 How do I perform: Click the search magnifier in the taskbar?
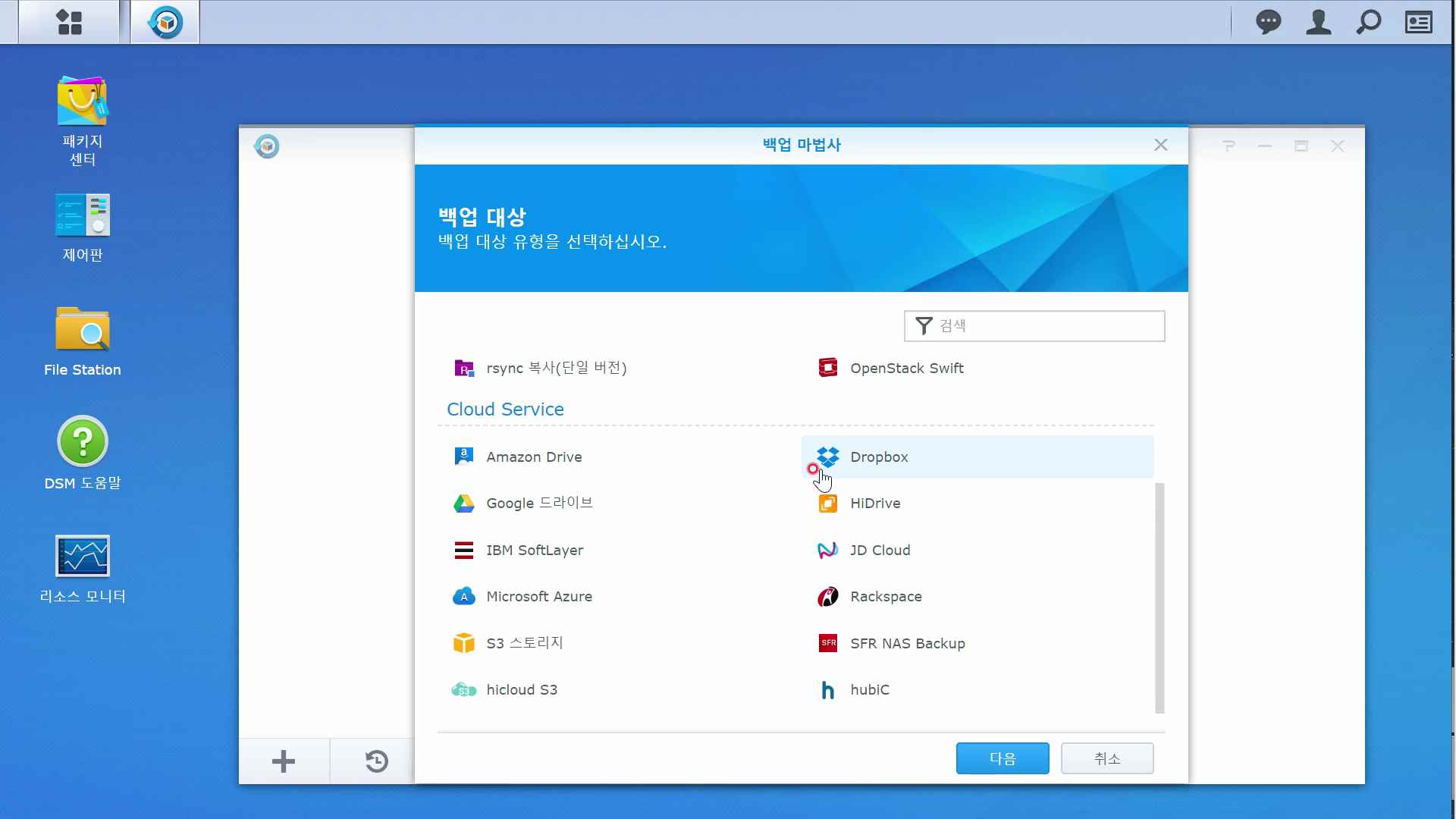coord(1368,22)
